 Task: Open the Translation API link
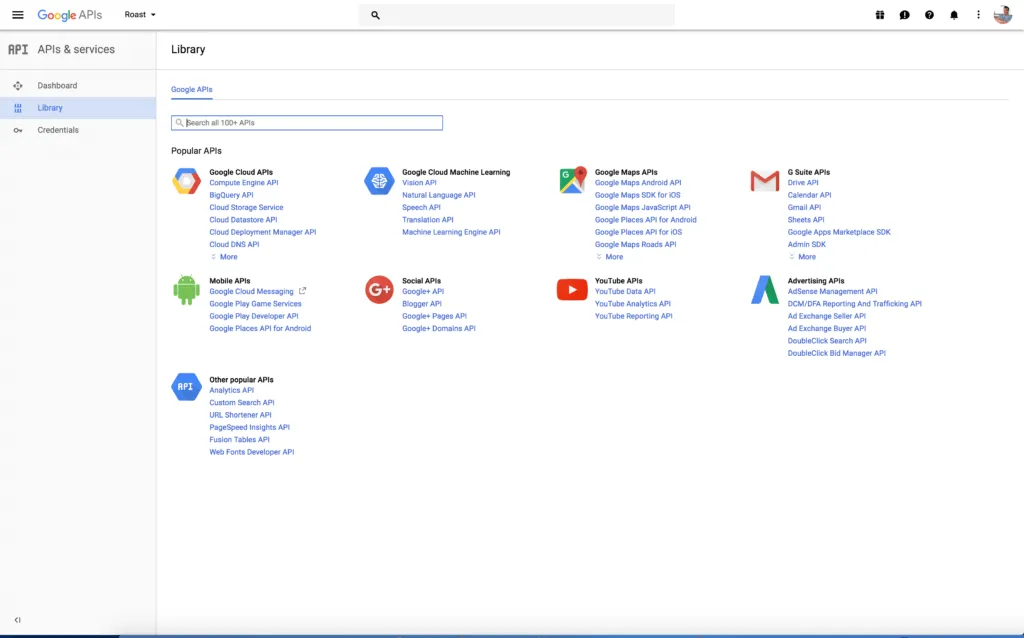pos(428,220)
